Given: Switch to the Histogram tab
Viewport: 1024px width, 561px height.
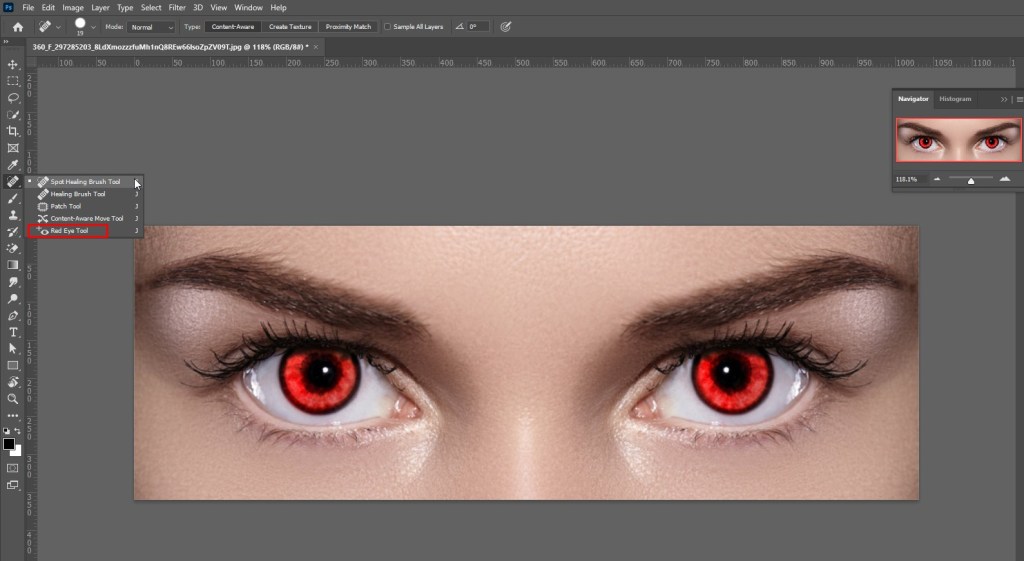Looking at the screenshot, I should pyautogui.click(x=955, y=99).
